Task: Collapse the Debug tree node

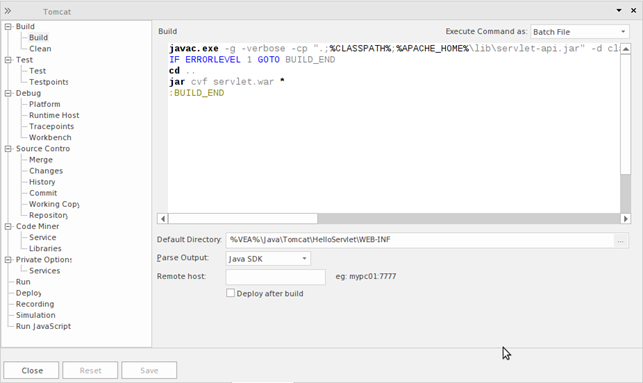Action: click(8, 93)
